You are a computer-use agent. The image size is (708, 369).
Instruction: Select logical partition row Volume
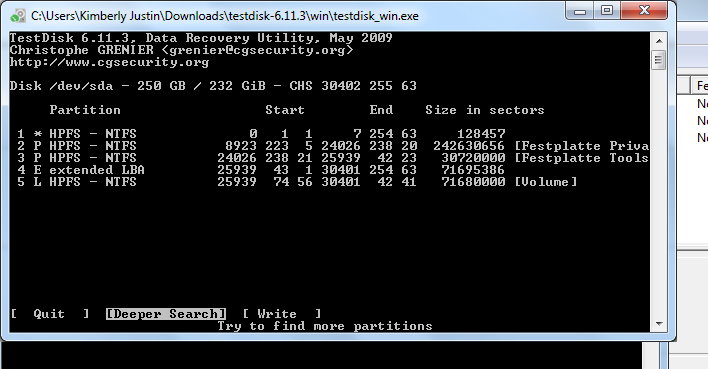[297, 182]
